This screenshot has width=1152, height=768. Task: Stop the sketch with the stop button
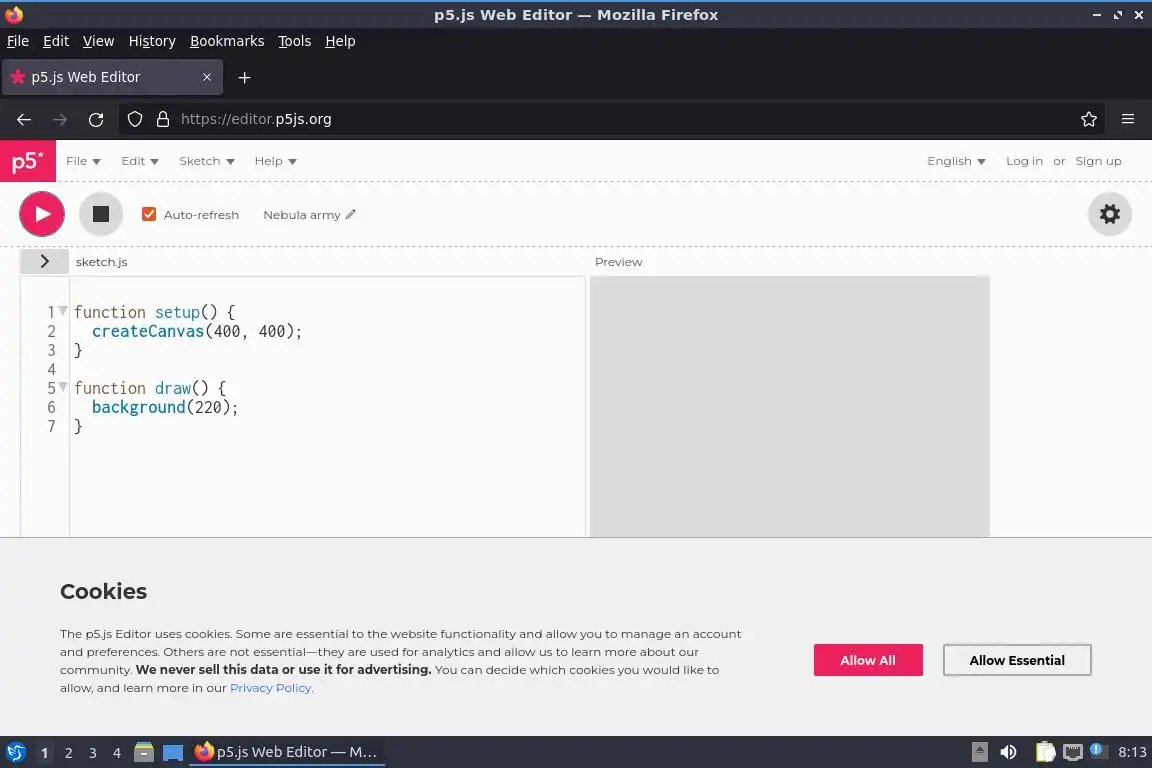[x=101, y=214]
